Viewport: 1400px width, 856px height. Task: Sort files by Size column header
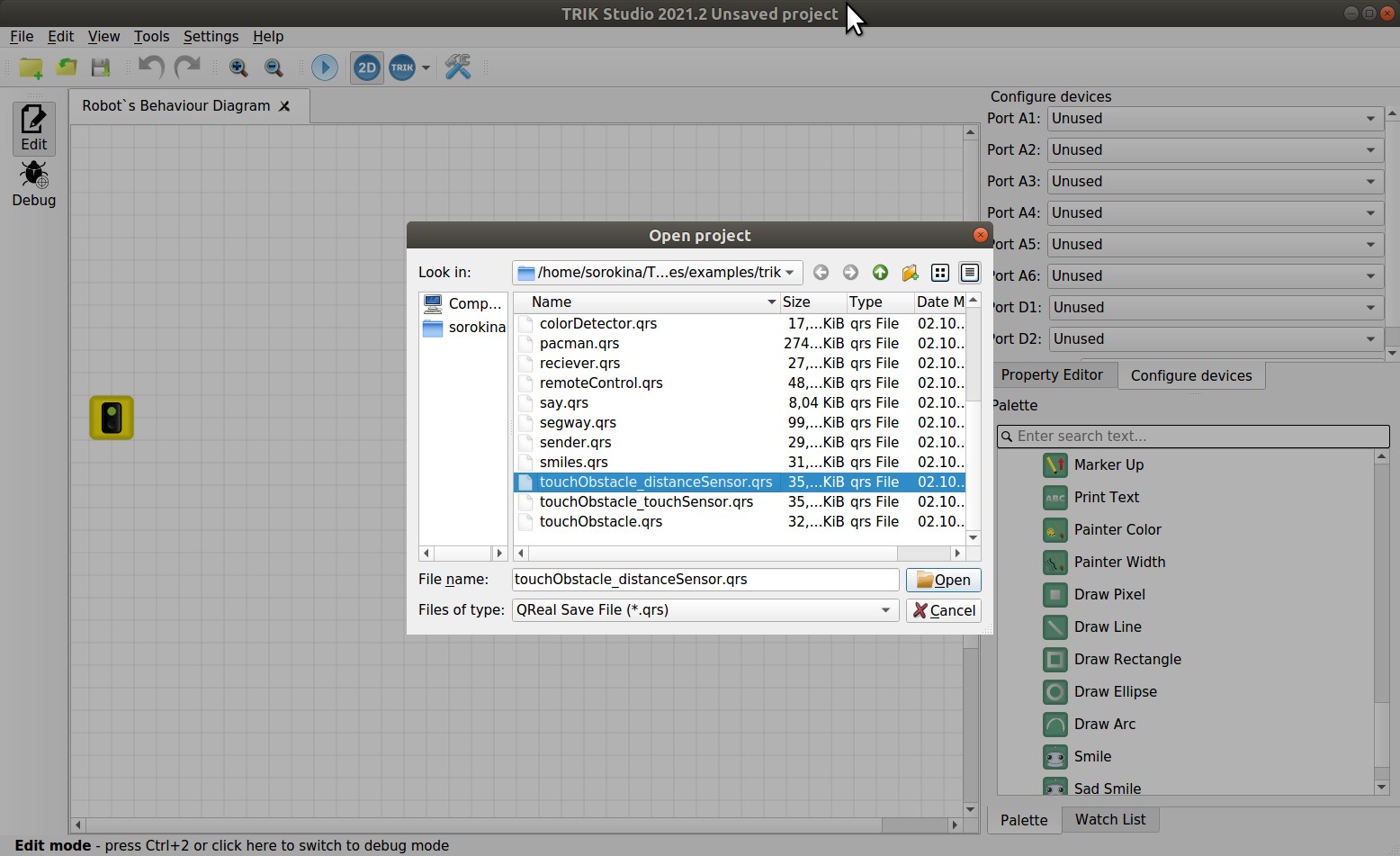click(812, 302)
